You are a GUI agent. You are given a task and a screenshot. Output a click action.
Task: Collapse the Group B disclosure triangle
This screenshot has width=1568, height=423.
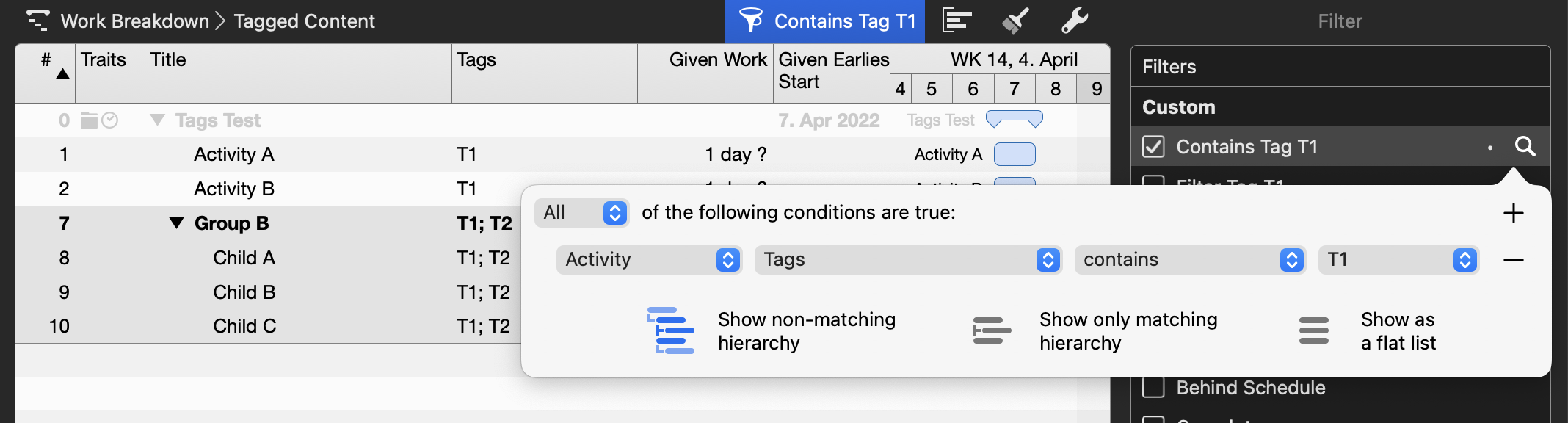[175, 223]
